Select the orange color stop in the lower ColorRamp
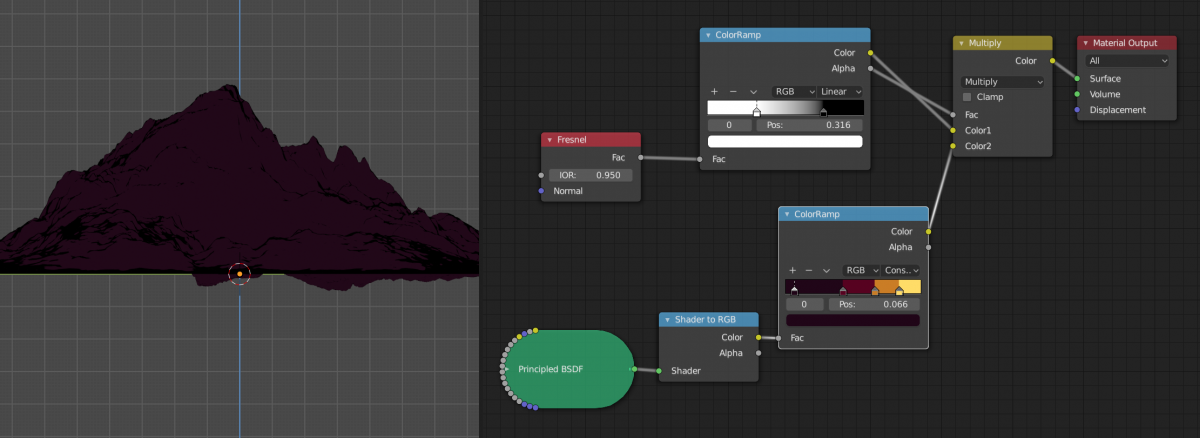Viewport: 1200px width, 438px height. click(875, 291)
